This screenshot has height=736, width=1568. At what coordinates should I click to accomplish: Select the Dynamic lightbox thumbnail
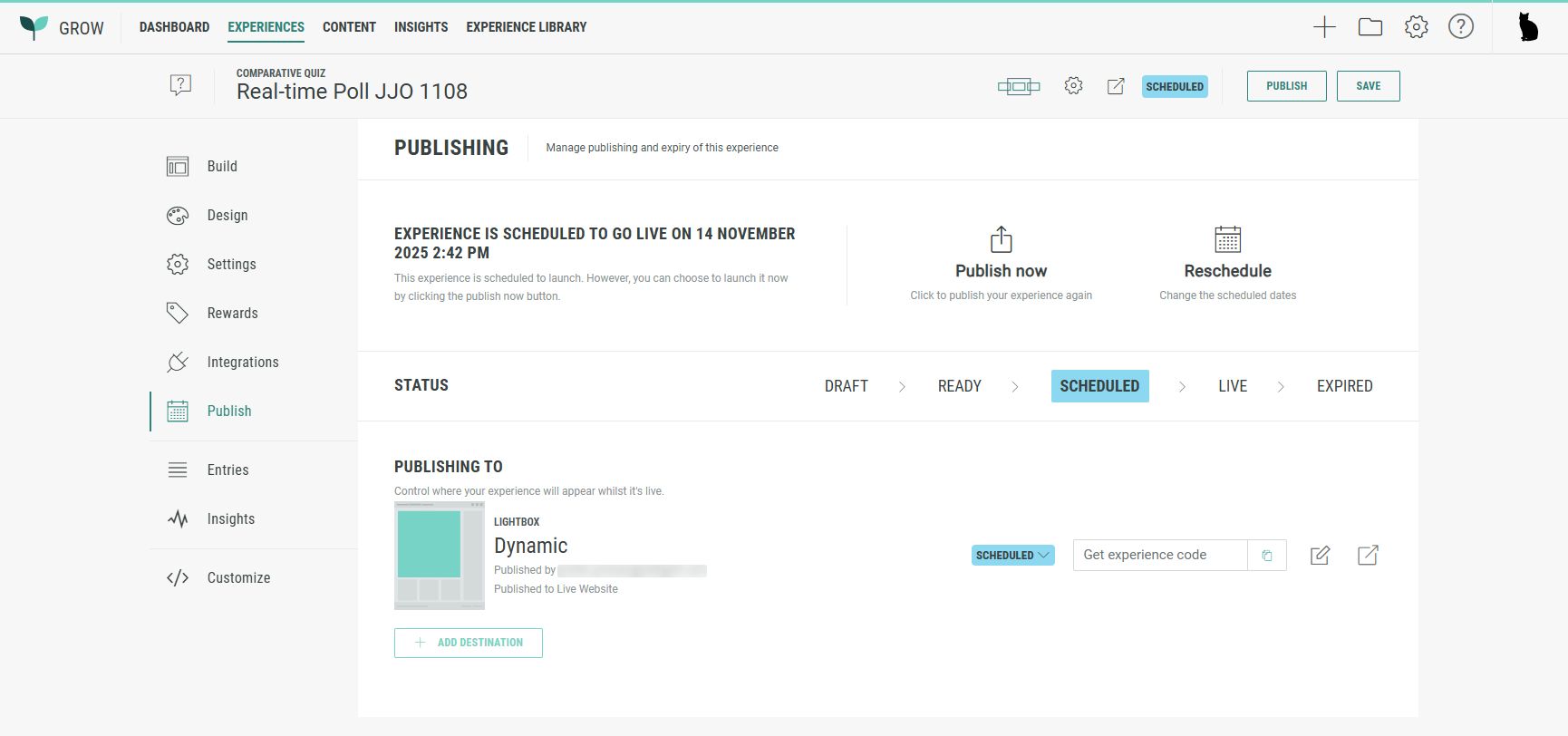(440, 555)
